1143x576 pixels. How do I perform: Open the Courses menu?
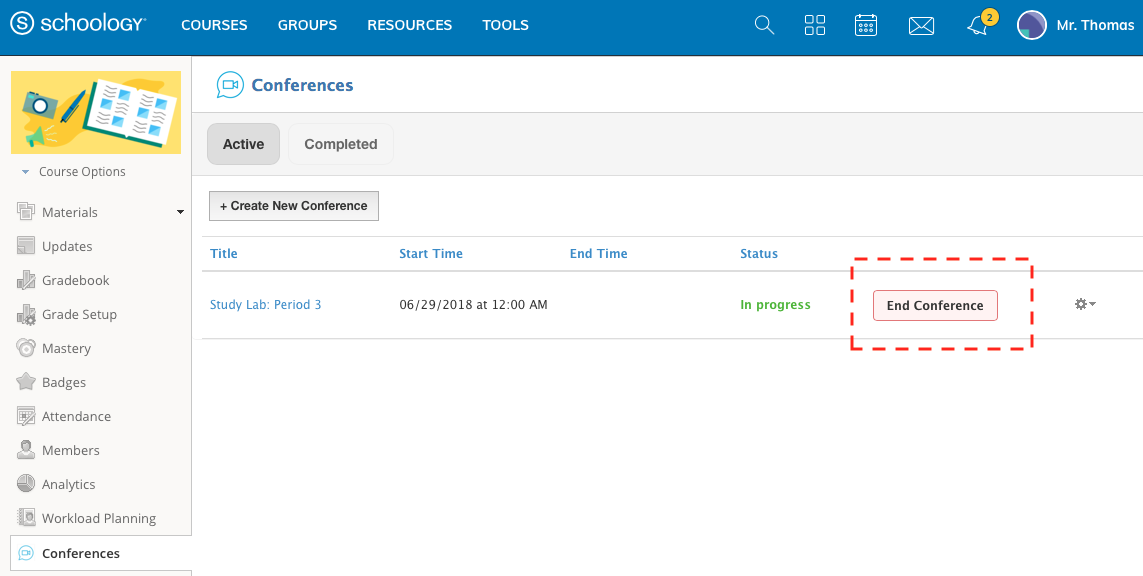click(214, 25)
